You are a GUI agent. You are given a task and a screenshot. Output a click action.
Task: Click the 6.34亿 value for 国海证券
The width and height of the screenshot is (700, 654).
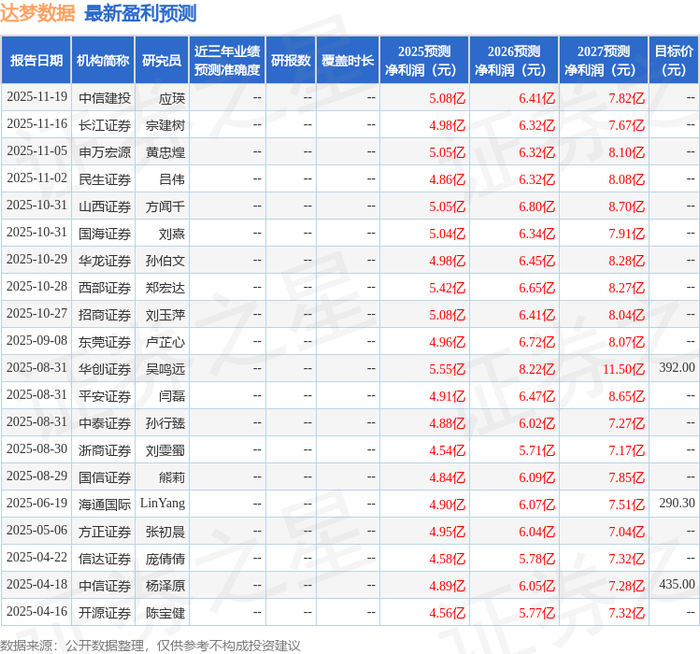point(537,234)
